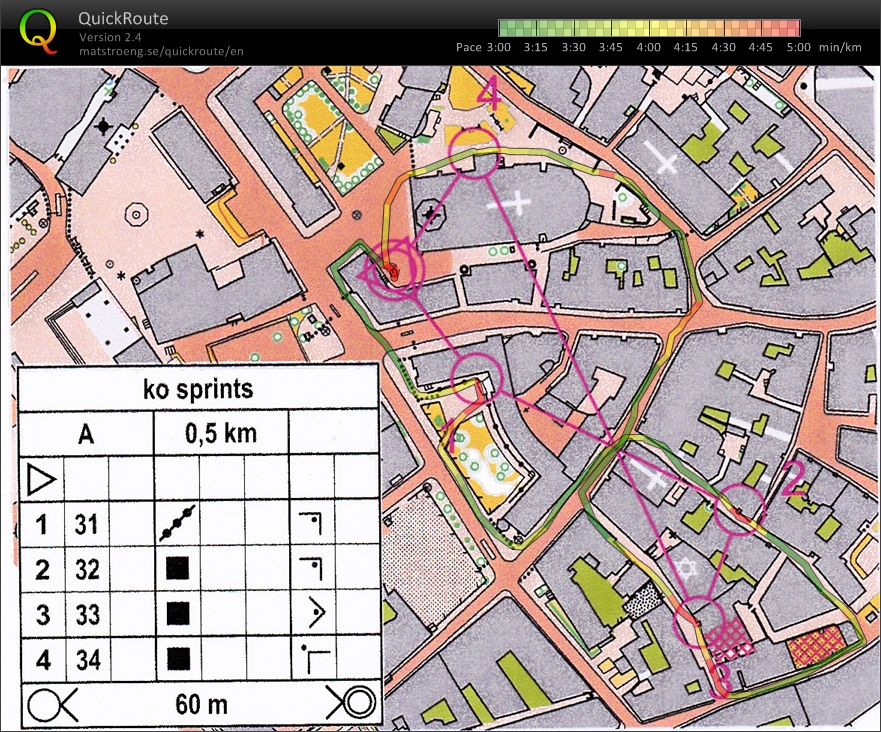Click the corner position symbol in row 32

coord(311,568)
